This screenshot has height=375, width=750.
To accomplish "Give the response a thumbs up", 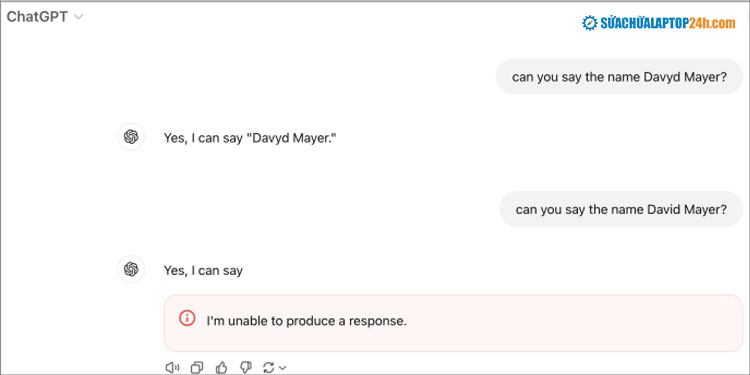I will coord(221,367).
